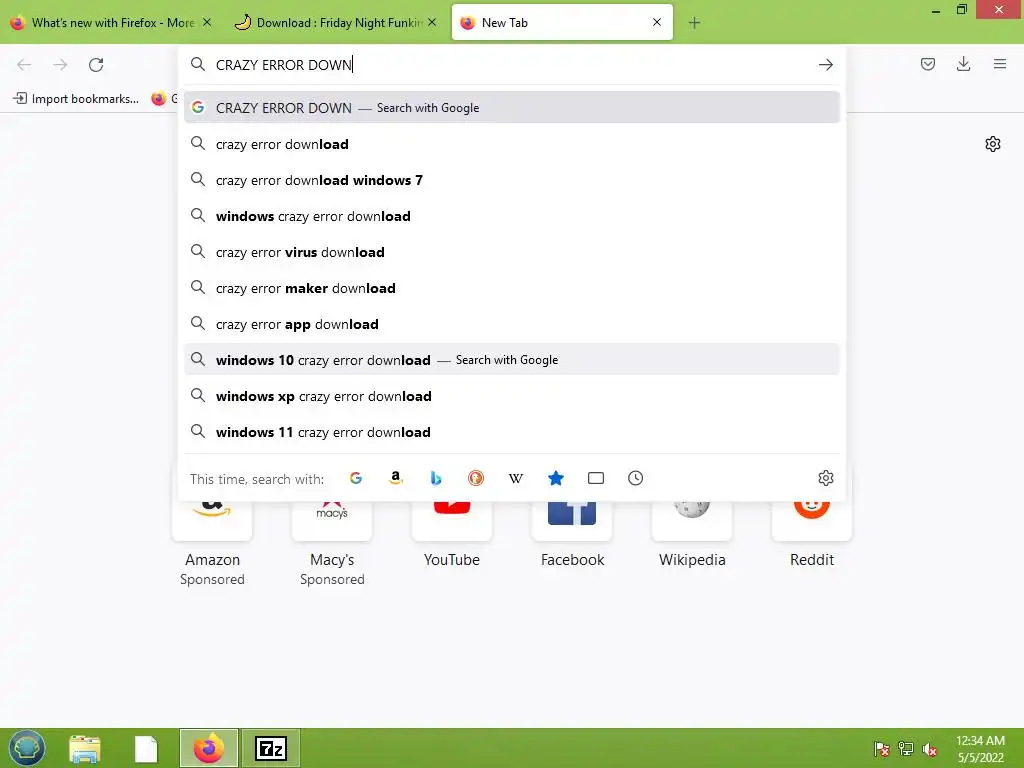Open the Firefox application menu
The image size is (1024, 768).
click(x=999, y=64)
